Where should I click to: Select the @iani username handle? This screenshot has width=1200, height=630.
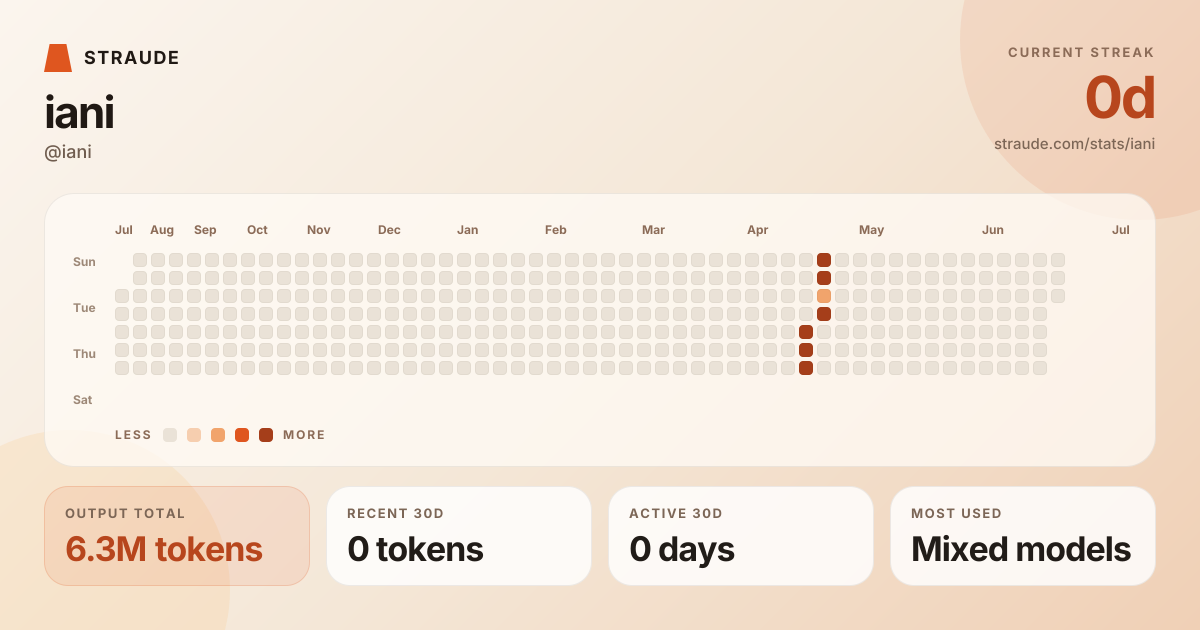pyautogui.click(x=68, y=152)
